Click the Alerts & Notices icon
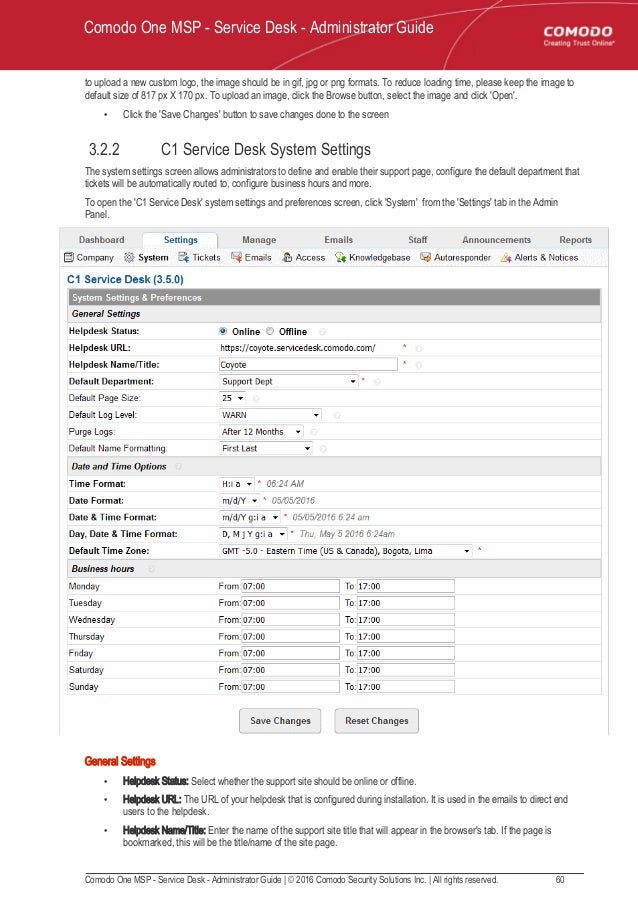The height and width of the screenshot is (903, 638). [506, 257]
